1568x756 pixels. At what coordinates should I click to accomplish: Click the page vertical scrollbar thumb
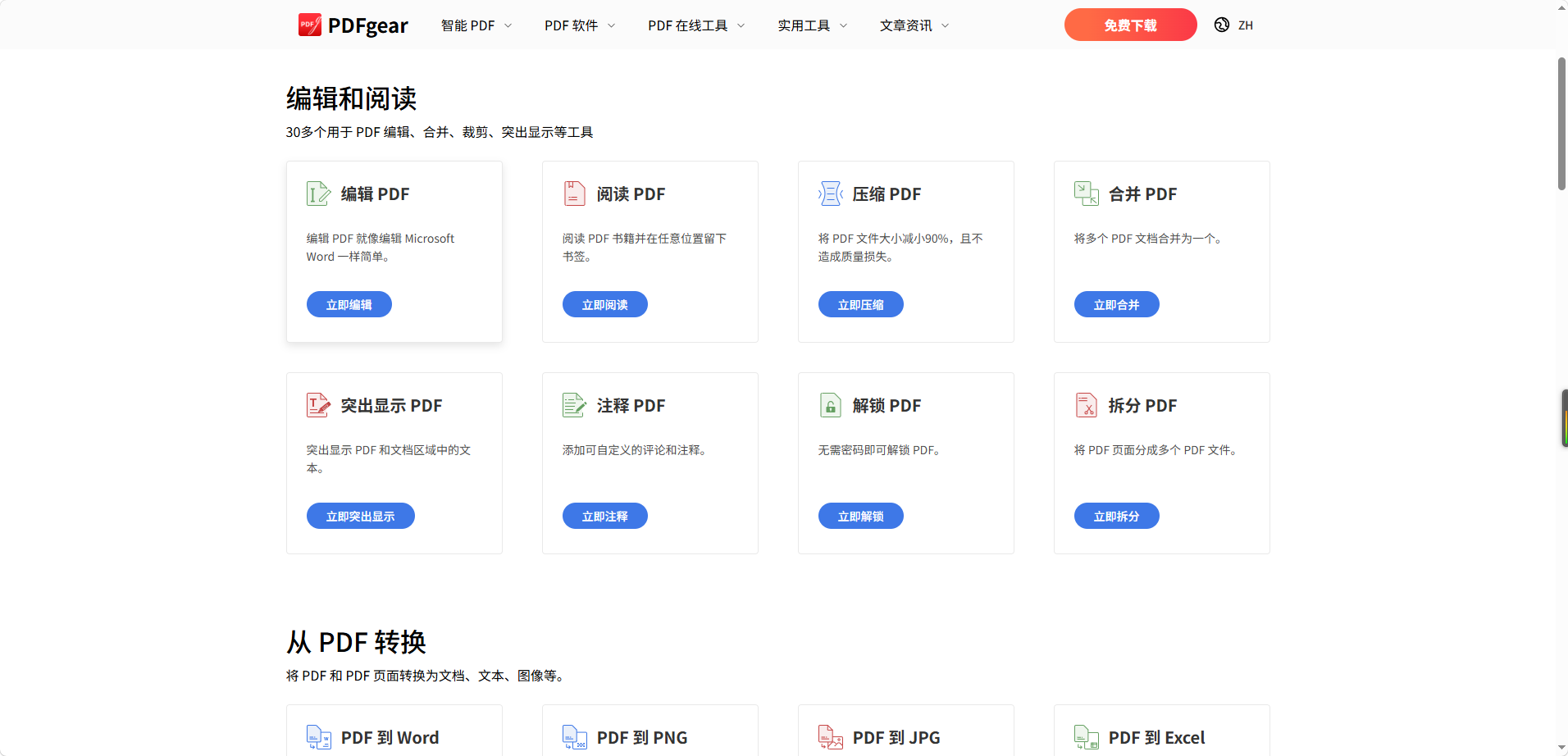click(1562, 123)
